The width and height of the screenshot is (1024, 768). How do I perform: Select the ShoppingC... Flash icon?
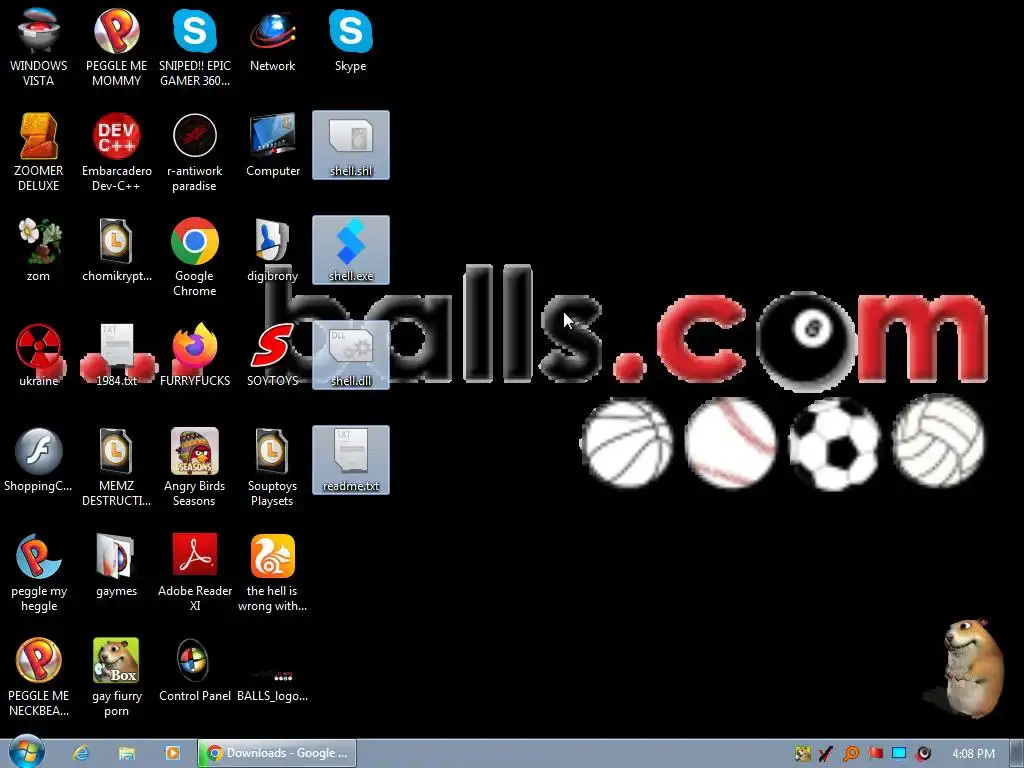[x=39, y=460]
